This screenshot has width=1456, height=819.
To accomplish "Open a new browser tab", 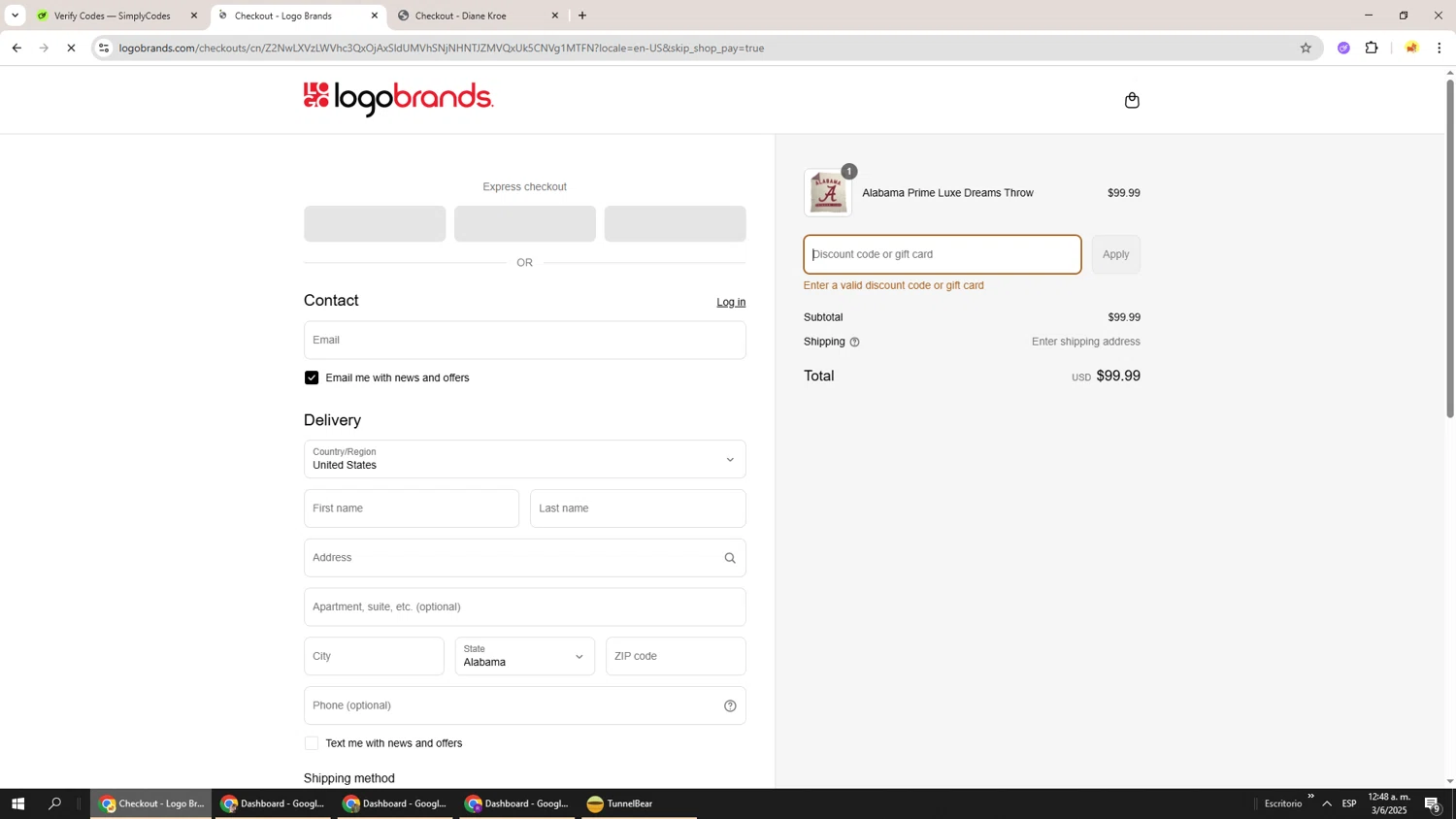I will pyautogui.click(x=582, y=16).
